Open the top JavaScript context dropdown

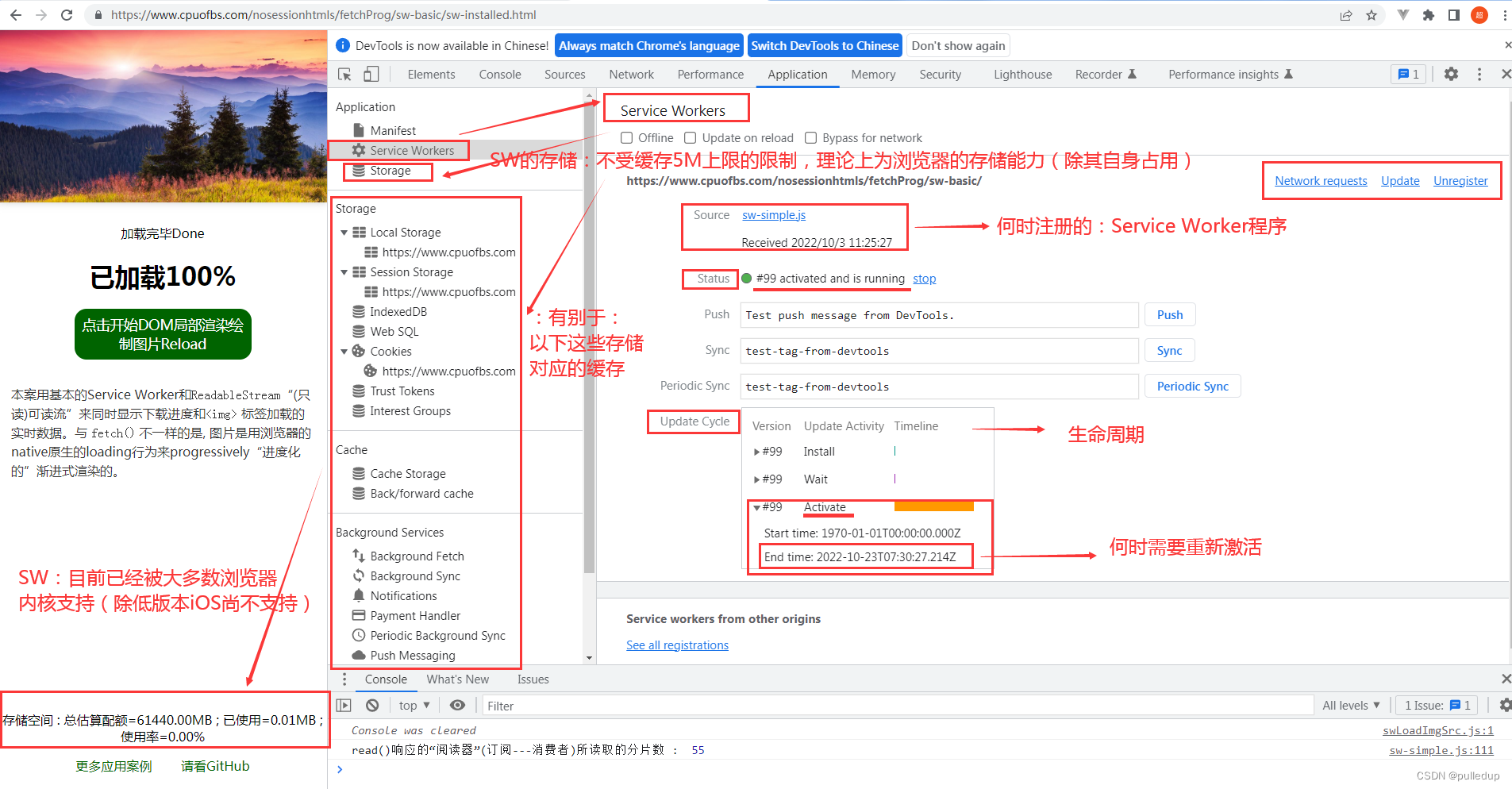point(414,705)
